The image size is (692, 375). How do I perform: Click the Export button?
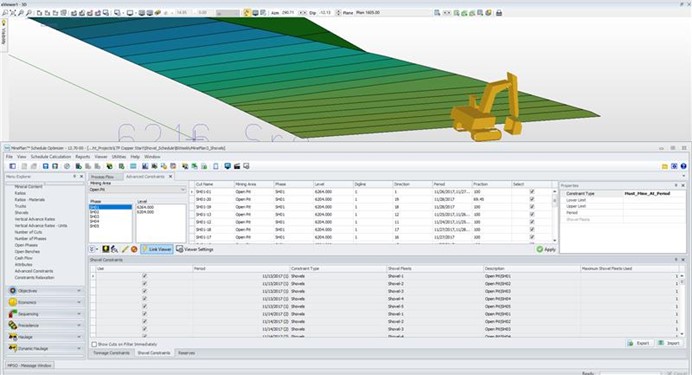click(639, 343)
